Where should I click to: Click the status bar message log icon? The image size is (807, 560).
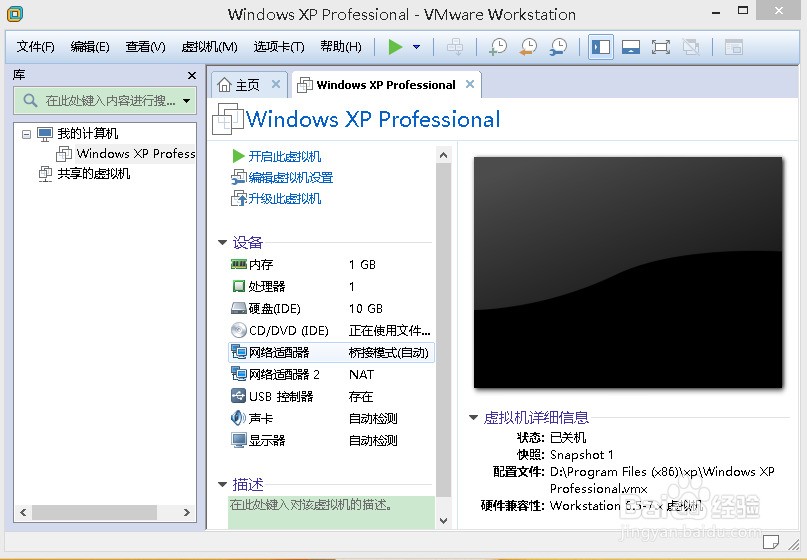click(770, 541)
